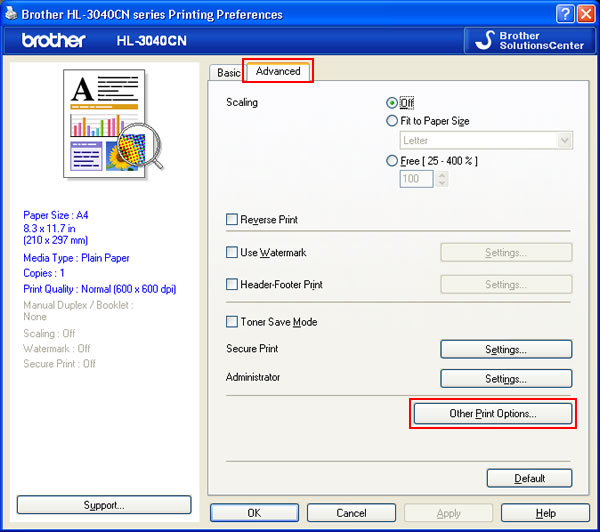Screen dimensions: 600x532
Task: Click the Cancel button
Action: point(351,513)
